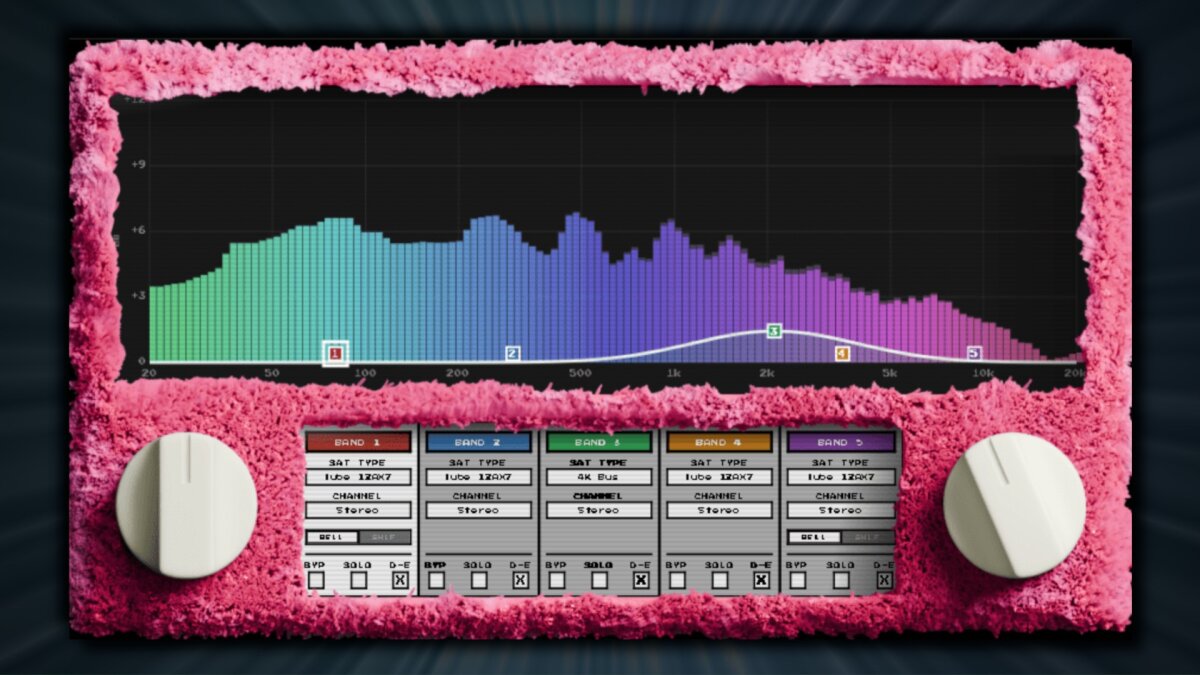Choose SHLF filter shape for Band 5
This screenshot has width=1200, height=675.
point(868,537)
